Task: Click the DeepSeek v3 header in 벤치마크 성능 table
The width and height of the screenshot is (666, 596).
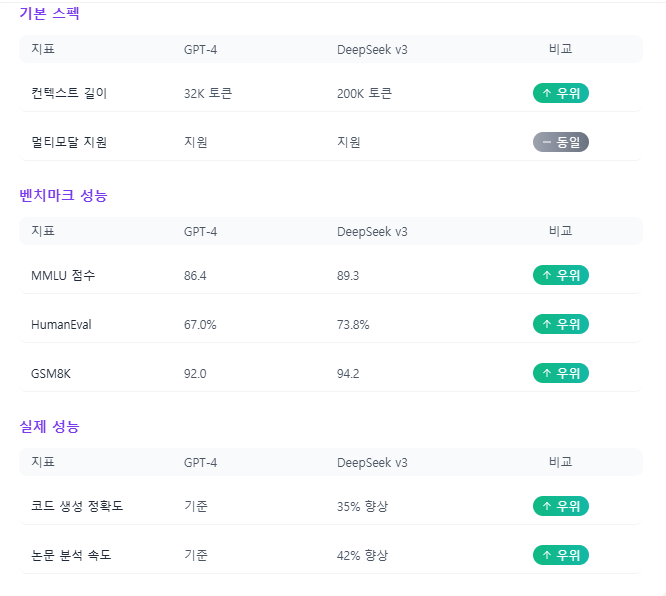Action: pos(372,232)
